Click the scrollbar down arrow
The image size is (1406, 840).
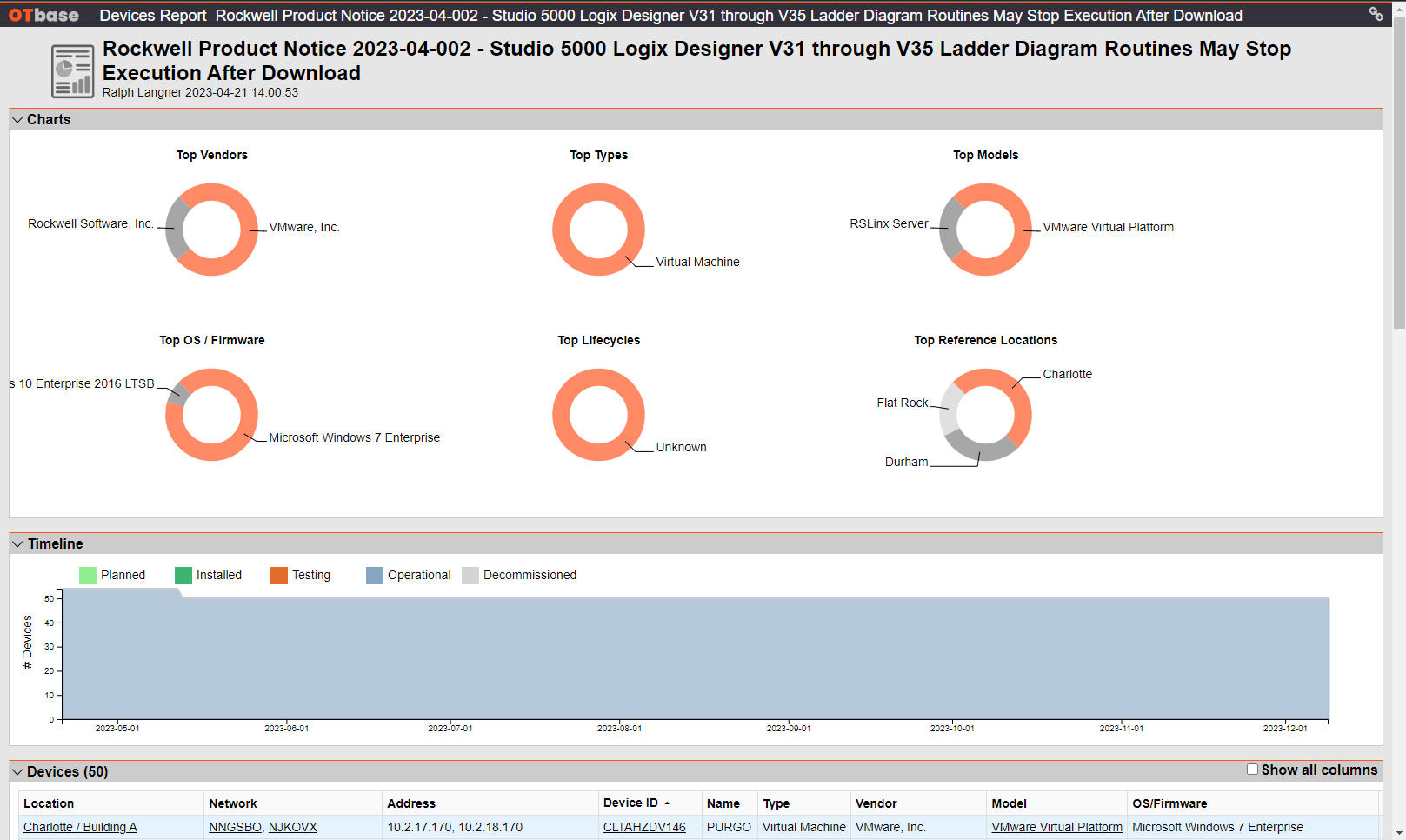click(1399, 833)
